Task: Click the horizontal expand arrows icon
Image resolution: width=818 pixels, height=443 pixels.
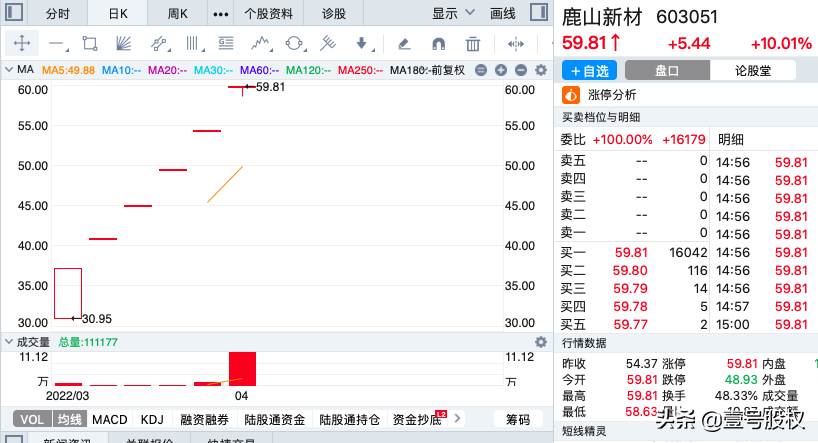Action: coord(515,44)
